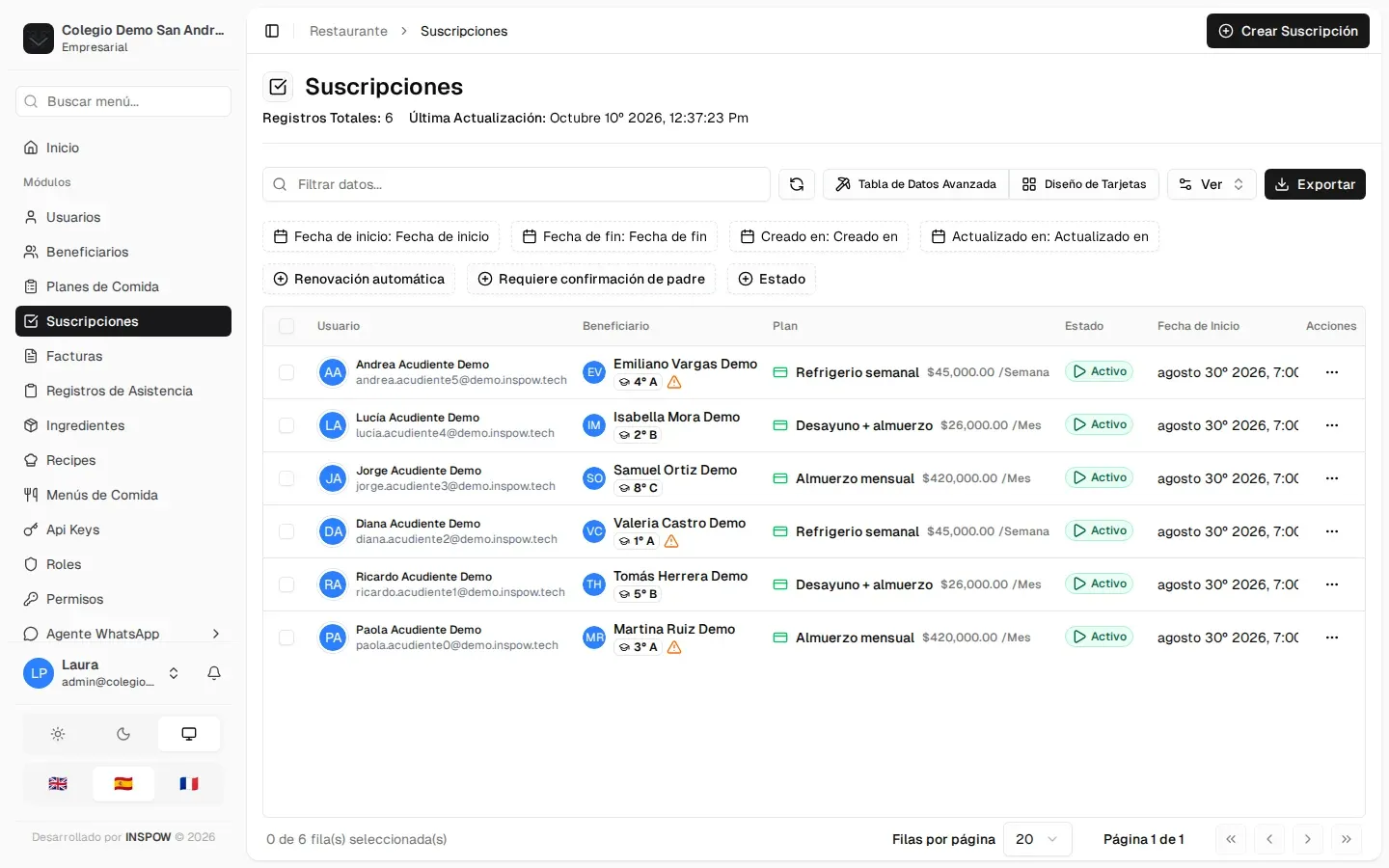Image resolution: width=1389 pixels, height=868 pixels.
Task: Open Renovación automática filter
Action: [359, 279]
